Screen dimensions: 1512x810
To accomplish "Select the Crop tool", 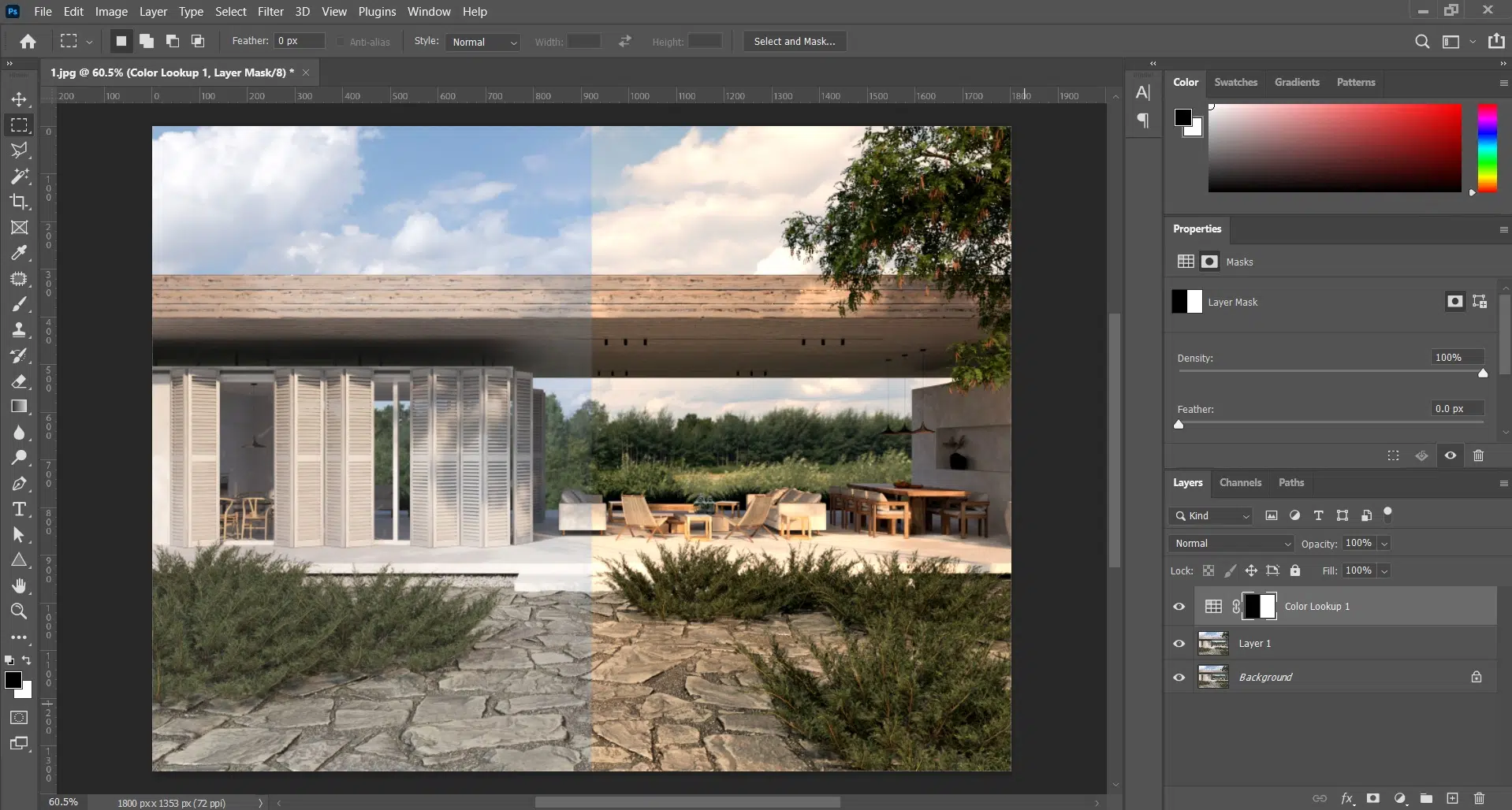I will [x=19, y=202].
